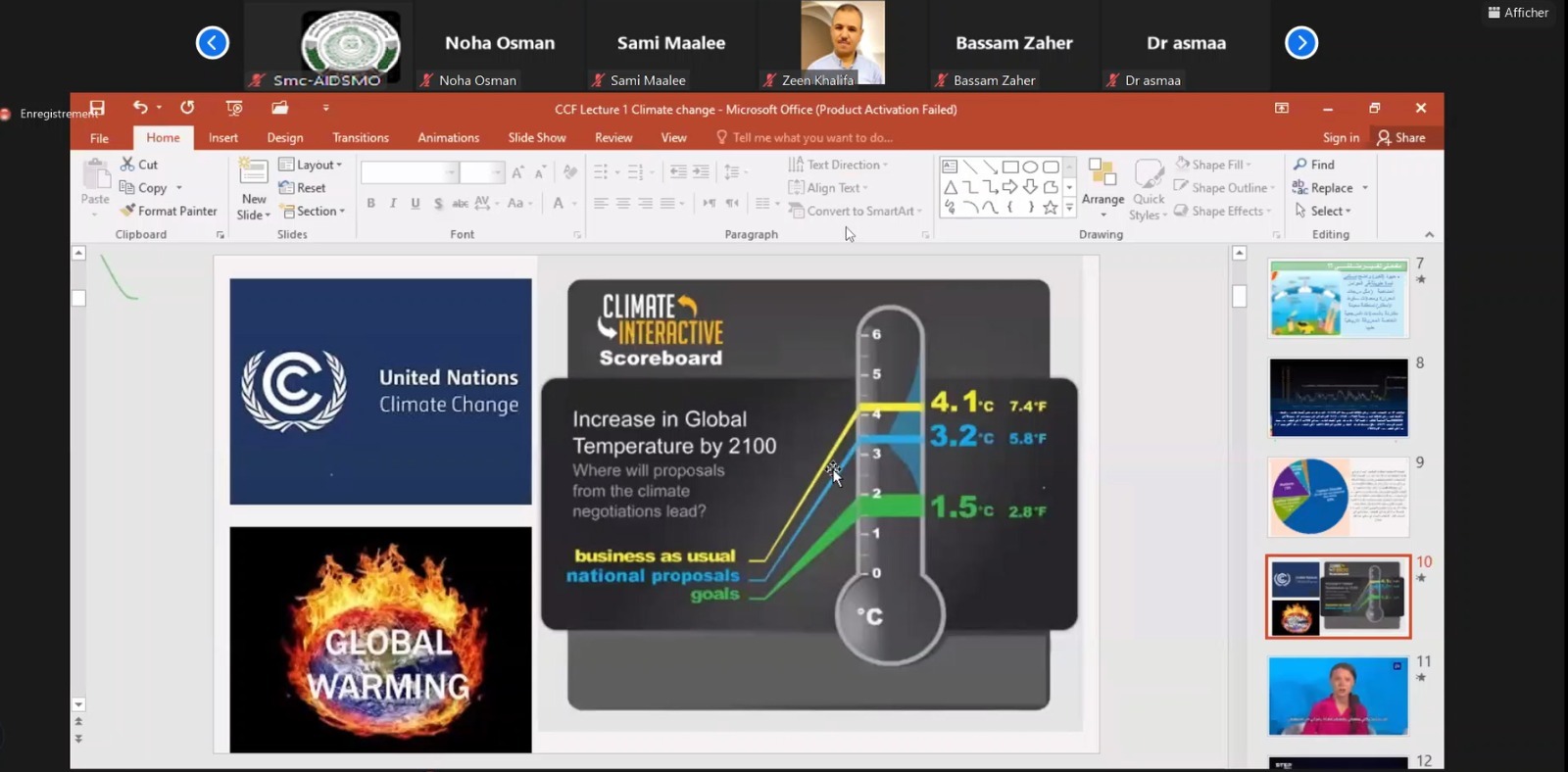Click Convert to SmartArt button
1568x772 pixels.
[x=856, y=211]
